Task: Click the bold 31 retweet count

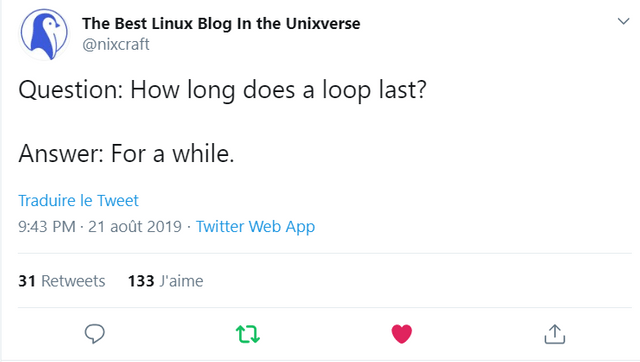Action: click(x=27, y=281)
